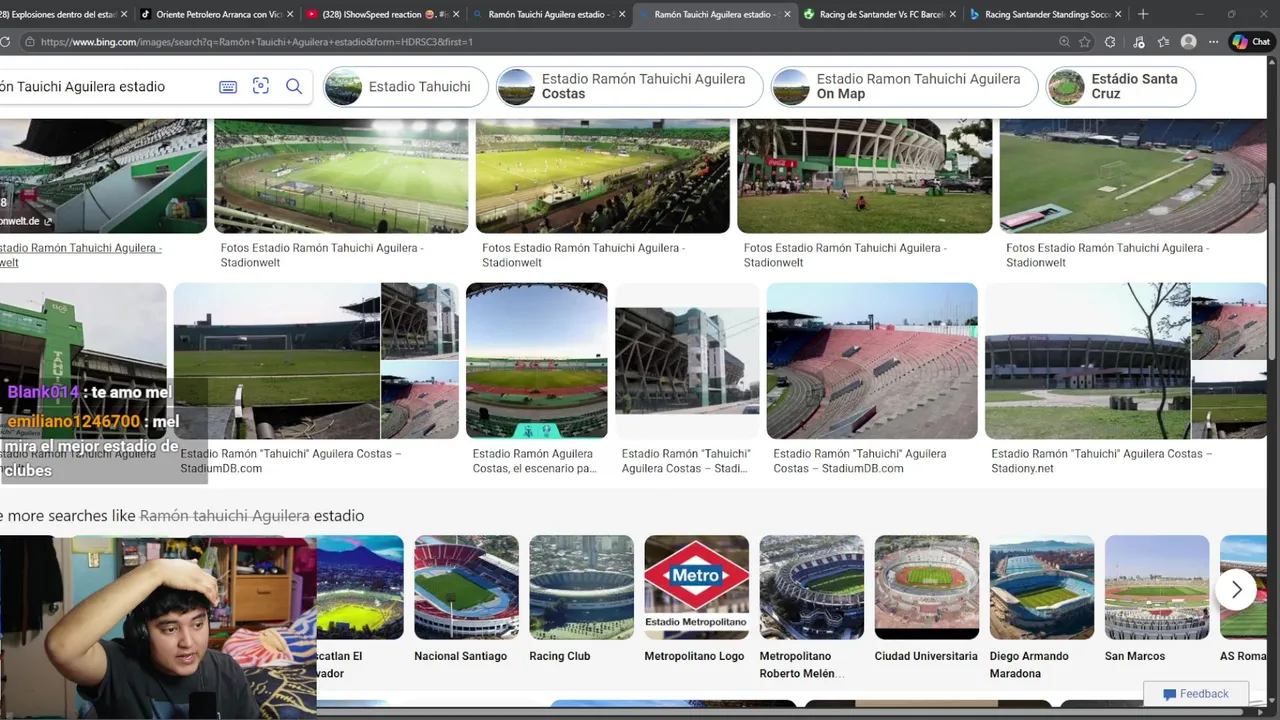Click the vertical page scrollbar
Viewport: 1280px width, 720px height.
pyautogui.click(x=1273, y=270)
